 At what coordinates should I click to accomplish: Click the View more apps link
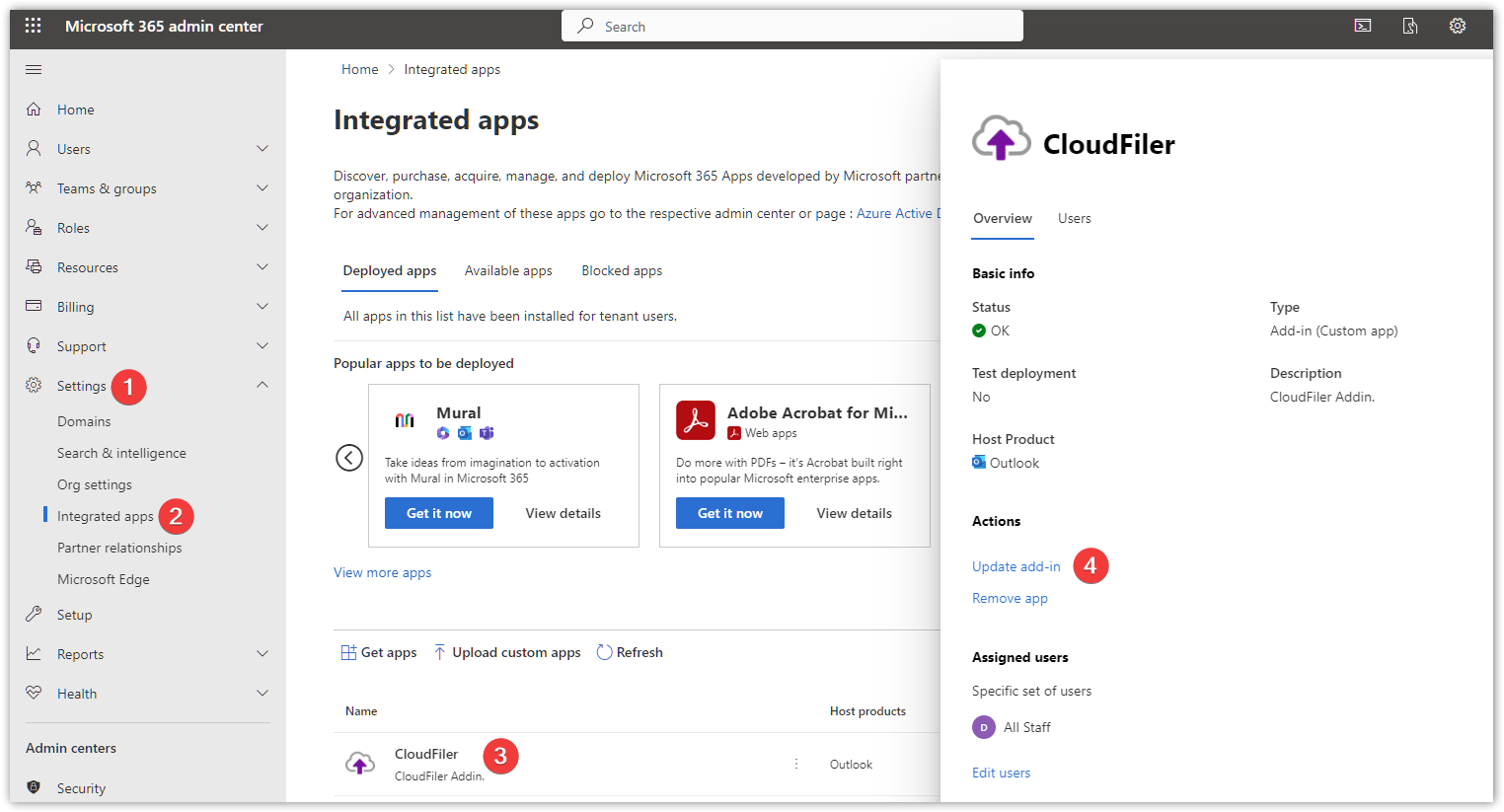383,572
